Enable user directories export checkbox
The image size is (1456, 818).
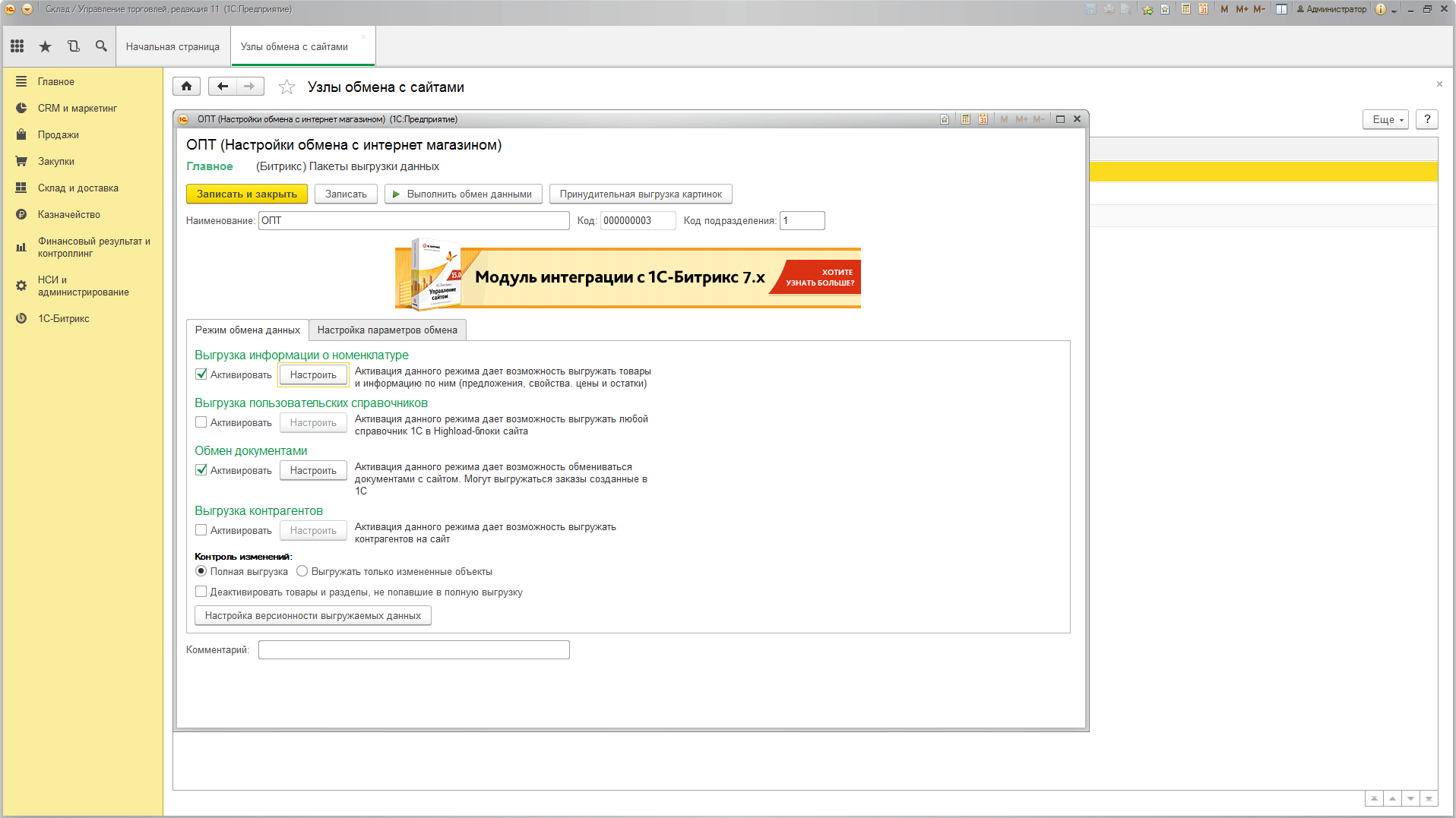point(201,422)
